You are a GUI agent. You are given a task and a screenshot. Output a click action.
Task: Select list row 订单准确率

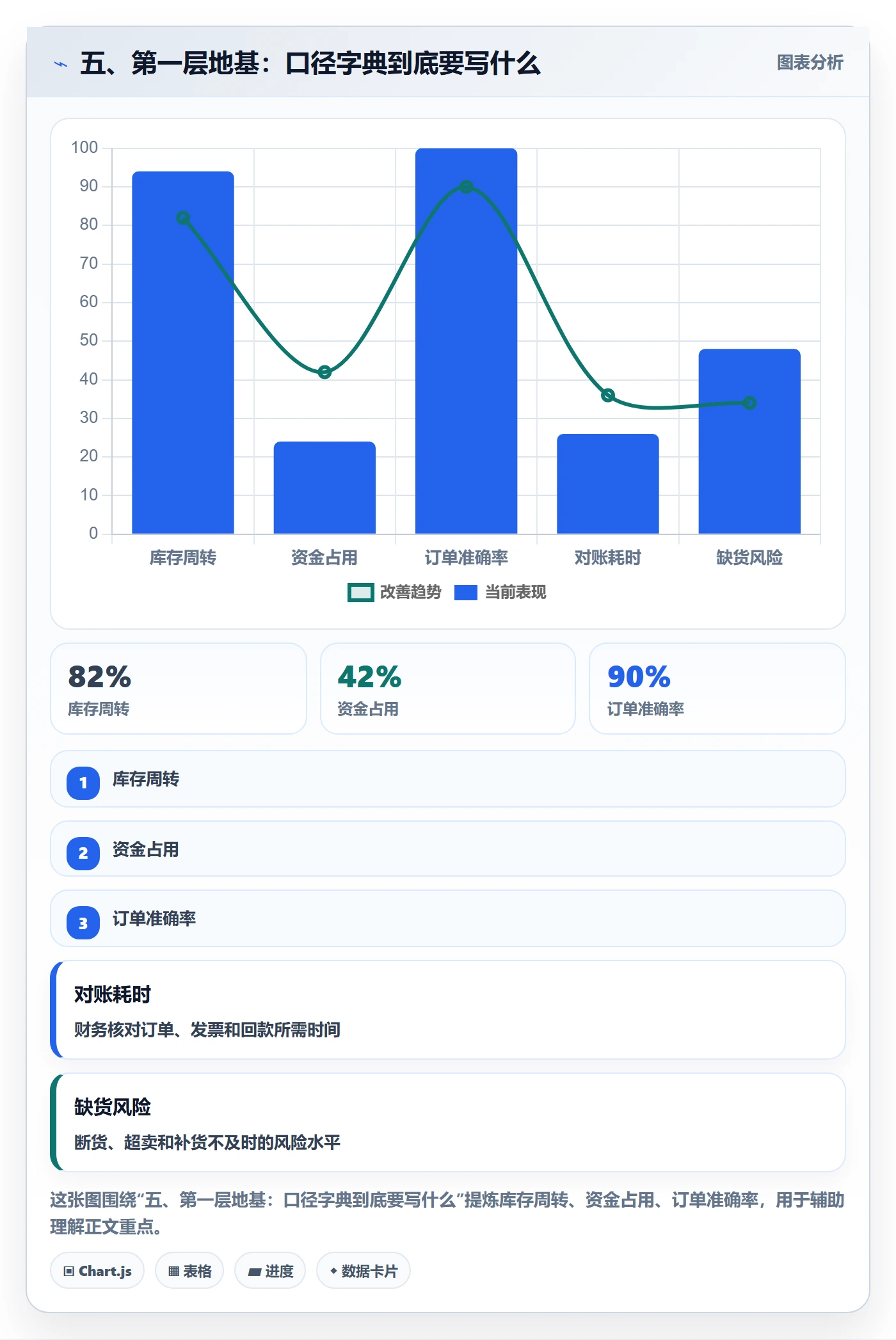[448, 918]
